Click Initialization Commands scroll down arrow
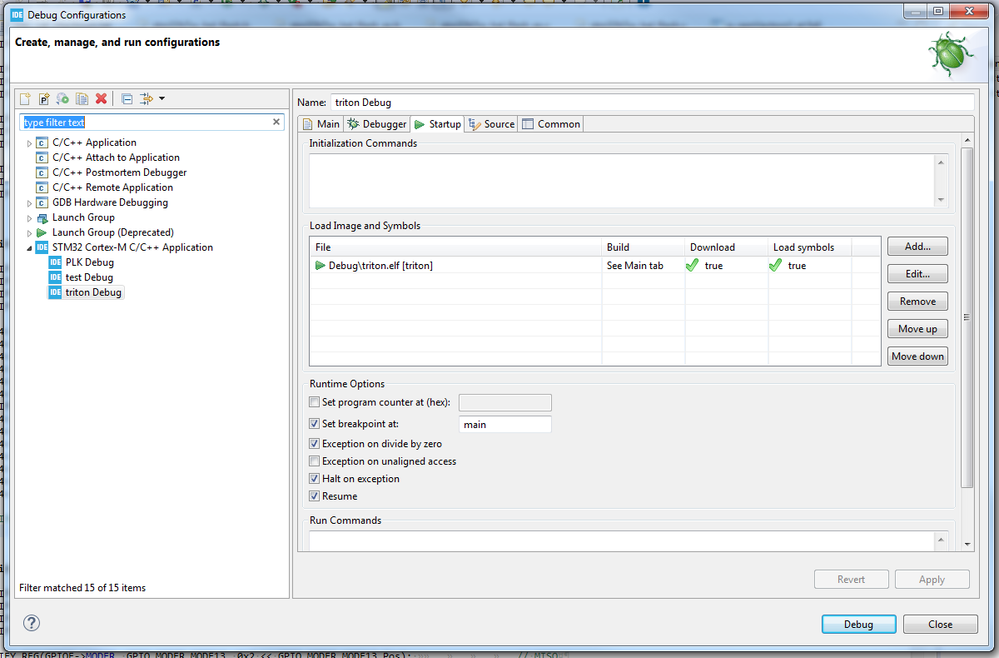The height and width of the screenshot is (658, 999). (x=941, y=200)
